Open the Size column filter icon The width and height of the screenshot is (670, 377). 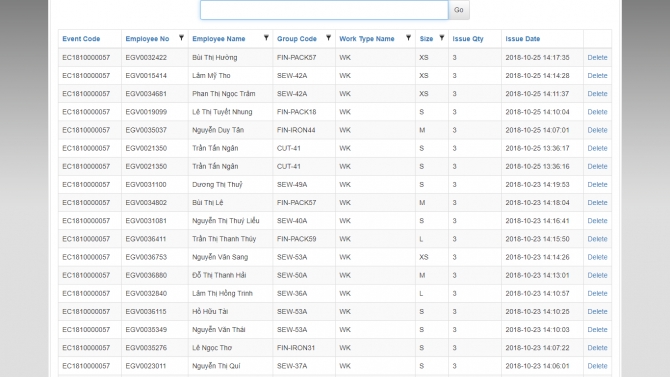441,38
